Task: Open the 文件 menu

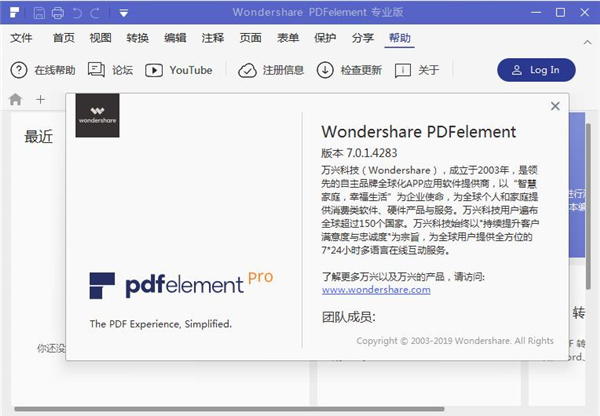Action: [21, 38]
